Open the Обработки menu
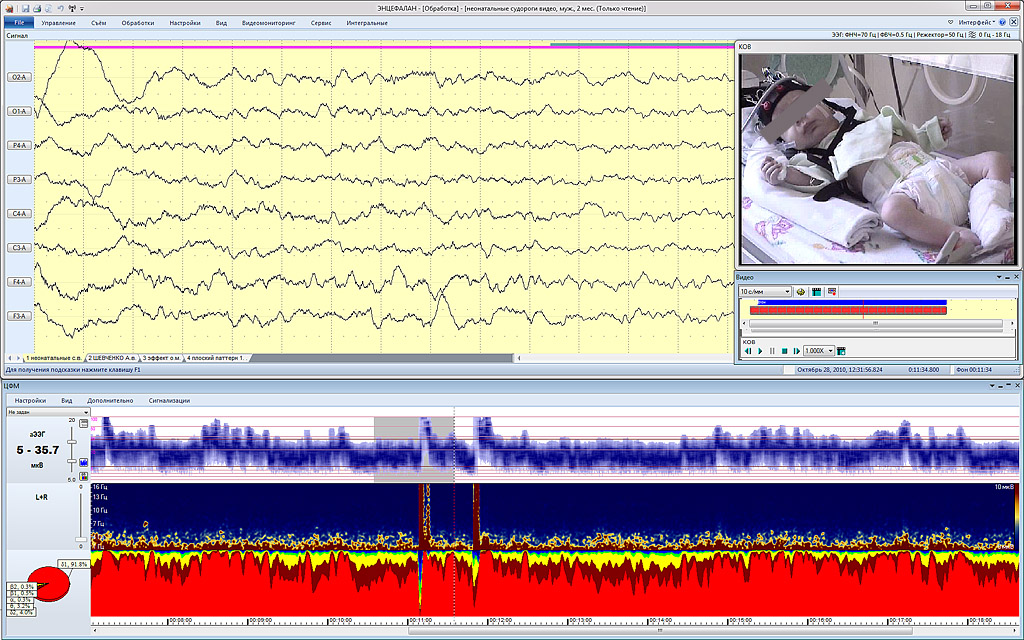 pyautogui.click(x=137, y=22)
